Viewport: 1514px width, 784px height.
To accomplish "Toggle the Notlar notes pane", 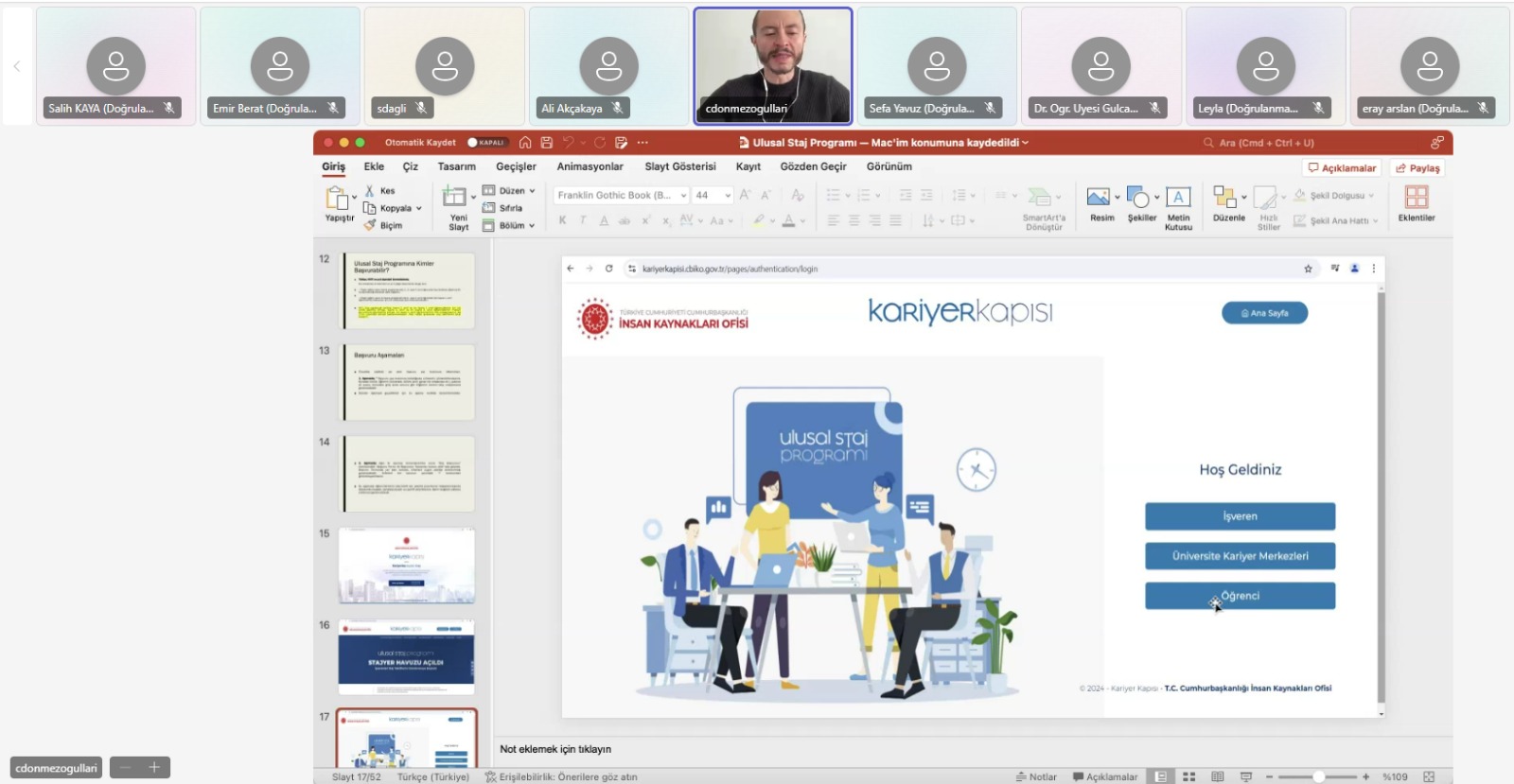I will [x=1036, y=776].
